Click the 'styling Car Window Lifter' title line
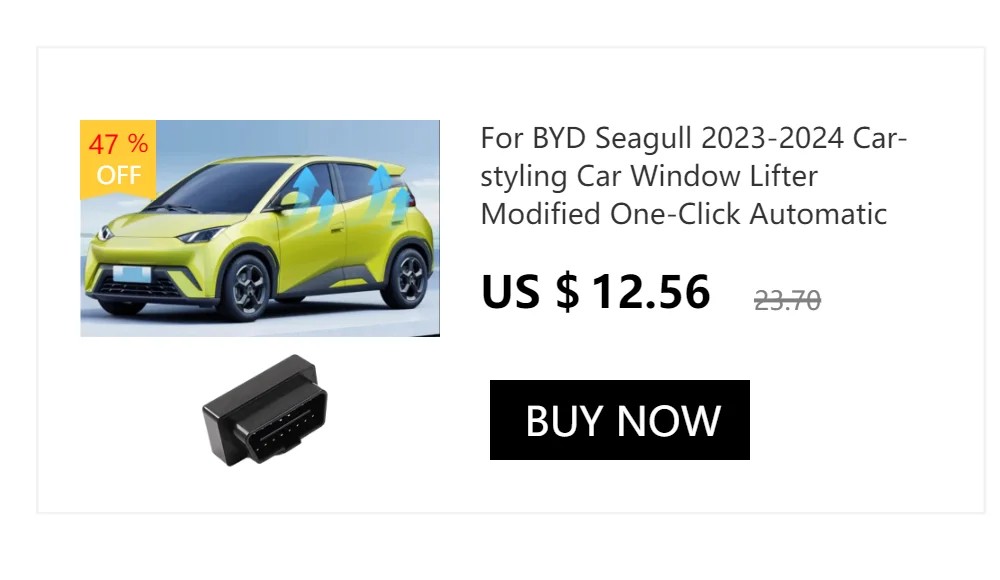Image resolution: width=1000 pixels, height=580 pixels. pyautogui.click(x=649, y=176)
